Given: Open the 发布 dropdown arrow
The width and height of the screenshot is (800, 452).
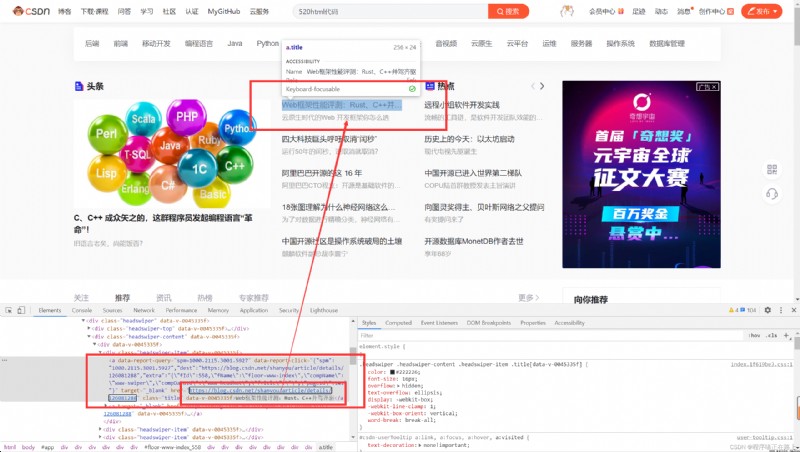Looking at the screenshot, I should (775, 11).
